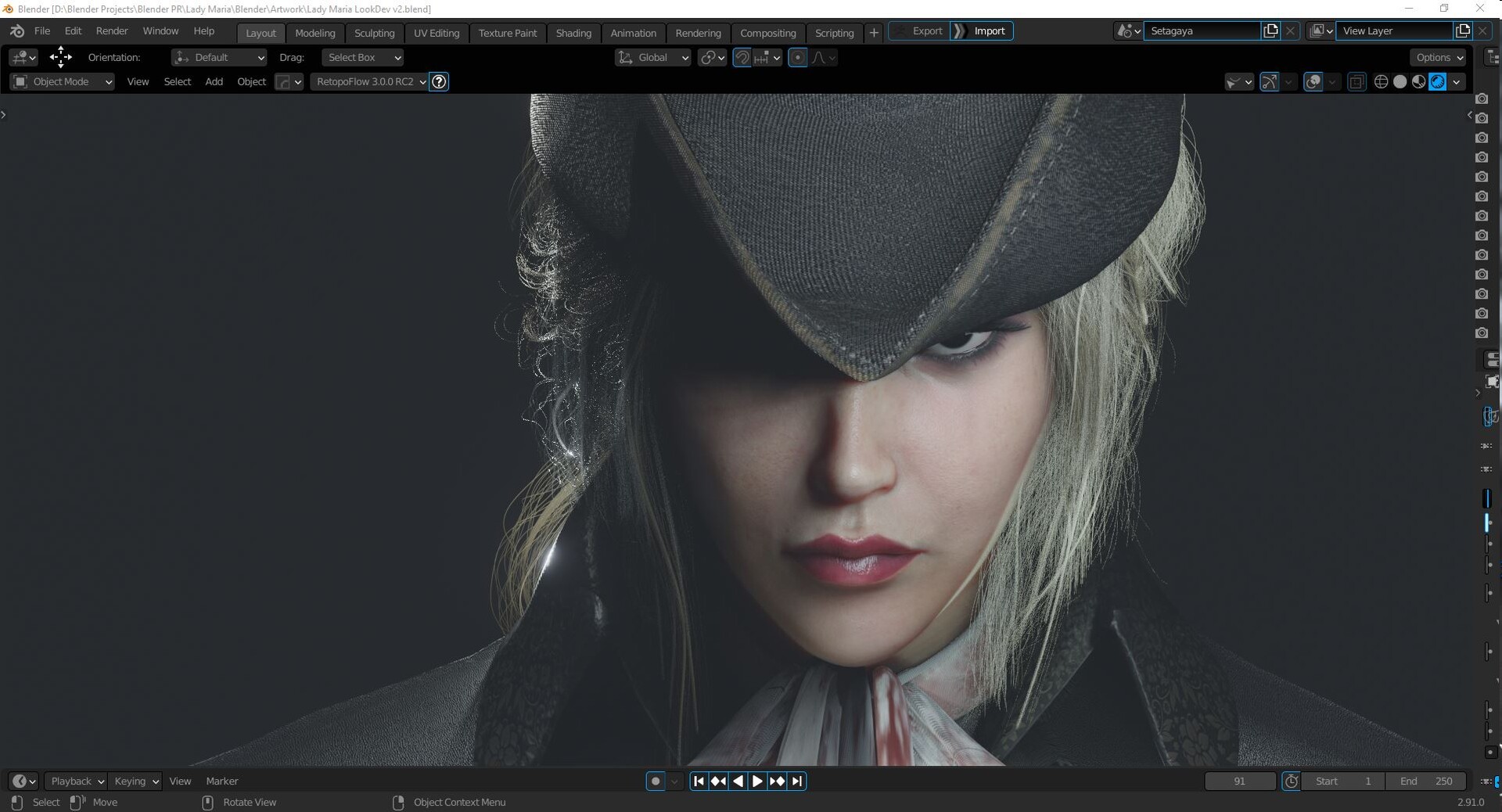Switch viewport shading to Solid

pos(1400,81)
